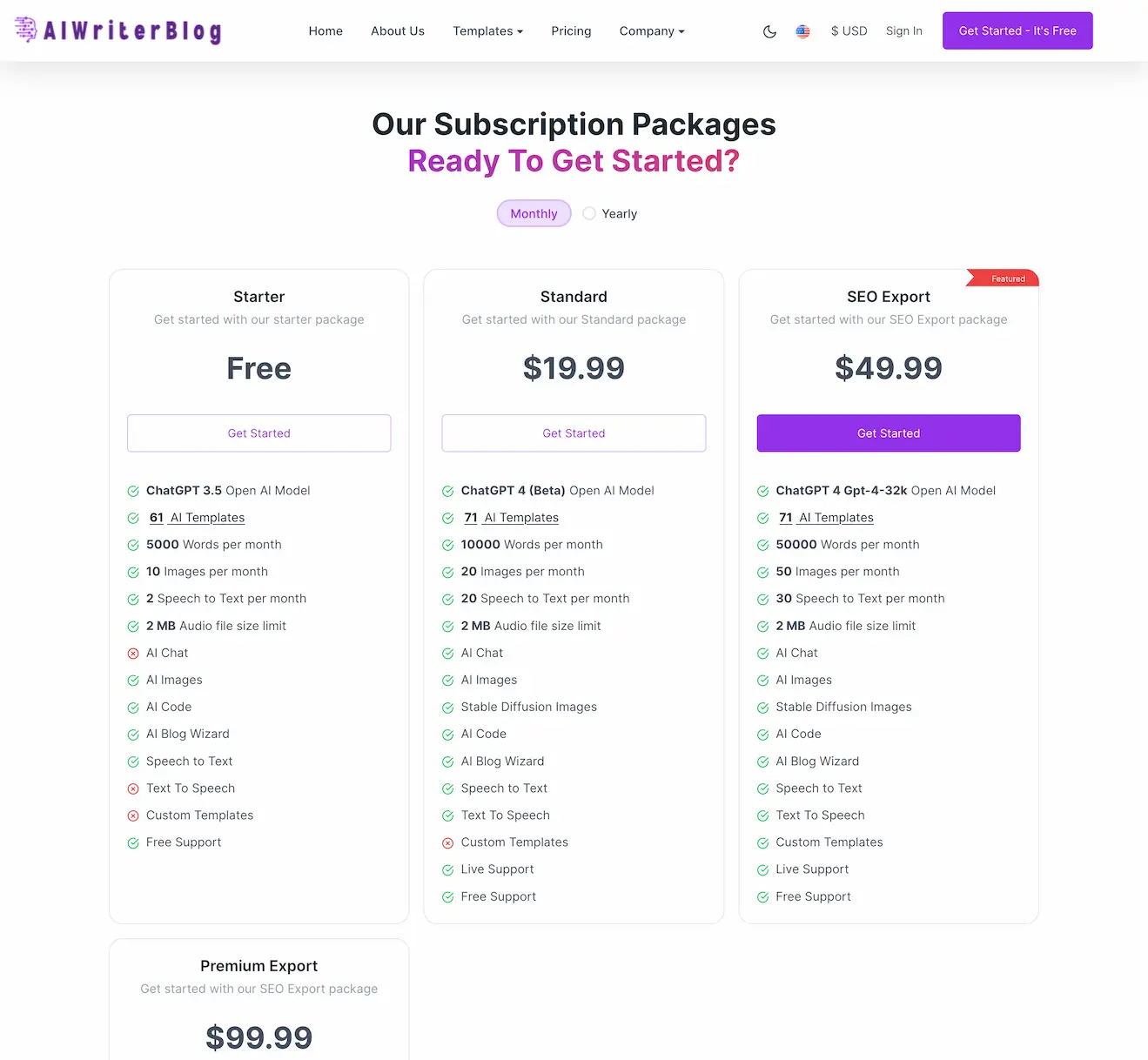1148x1060 pixels.
Task: Go to the Pricing menu item
Action: coord(571,30)
